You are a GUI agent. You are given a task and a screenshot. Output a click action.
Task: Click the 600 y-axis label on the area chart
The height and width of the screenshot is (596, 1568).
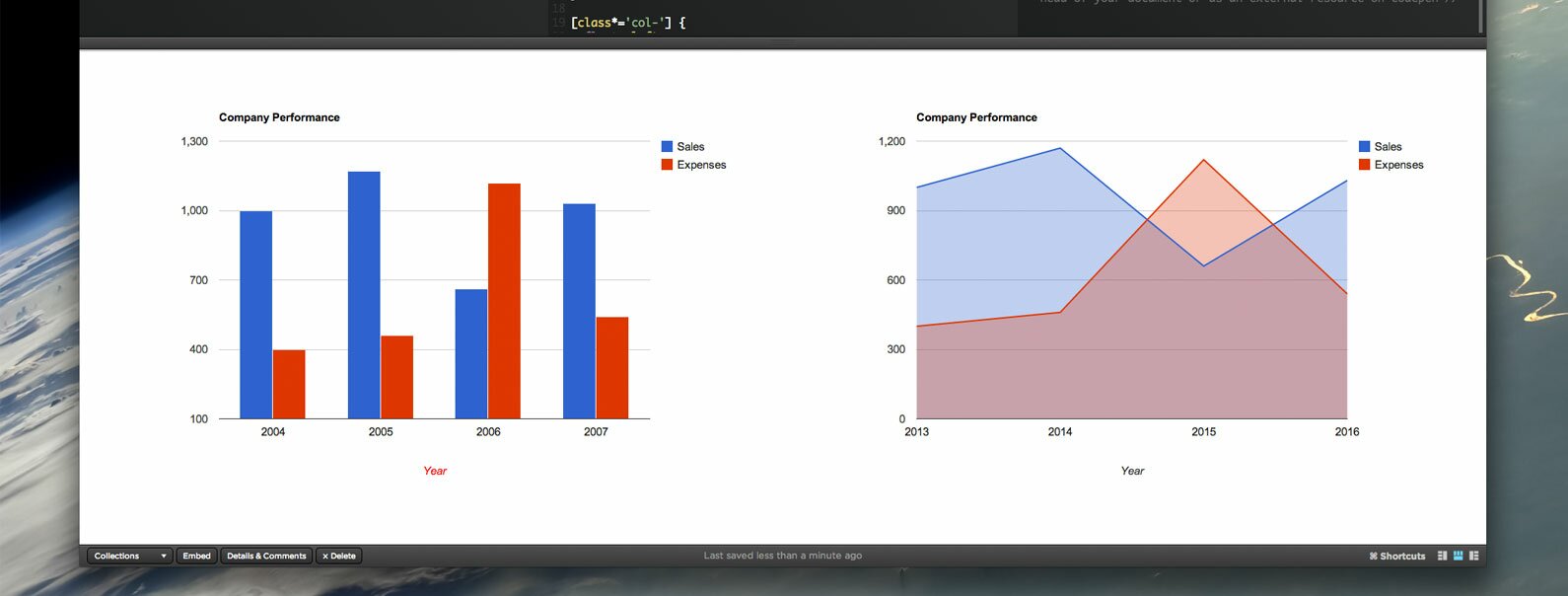pyautogui.click(x=895, y=280)
